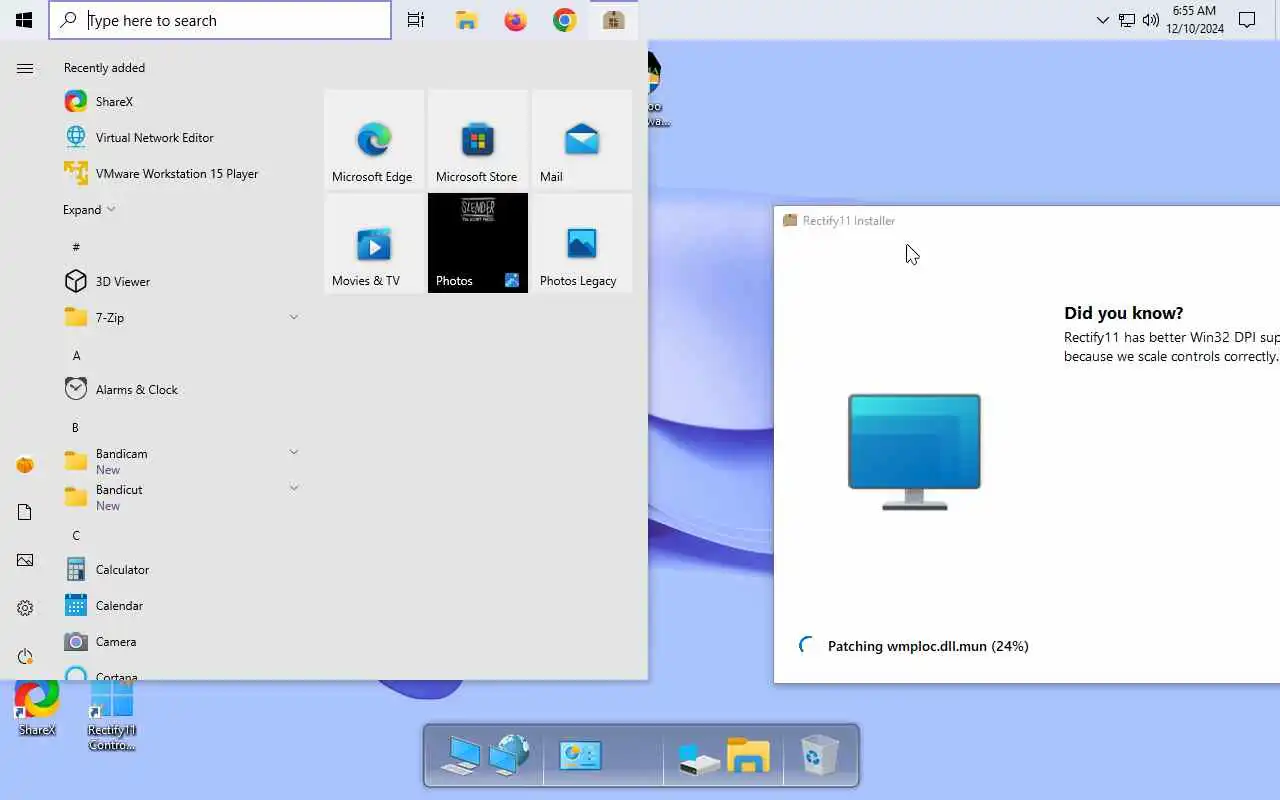Viewport: 1280px width, 800px height.
Task: Click the Did you know? heading
Action: [x=1123, y=313]
